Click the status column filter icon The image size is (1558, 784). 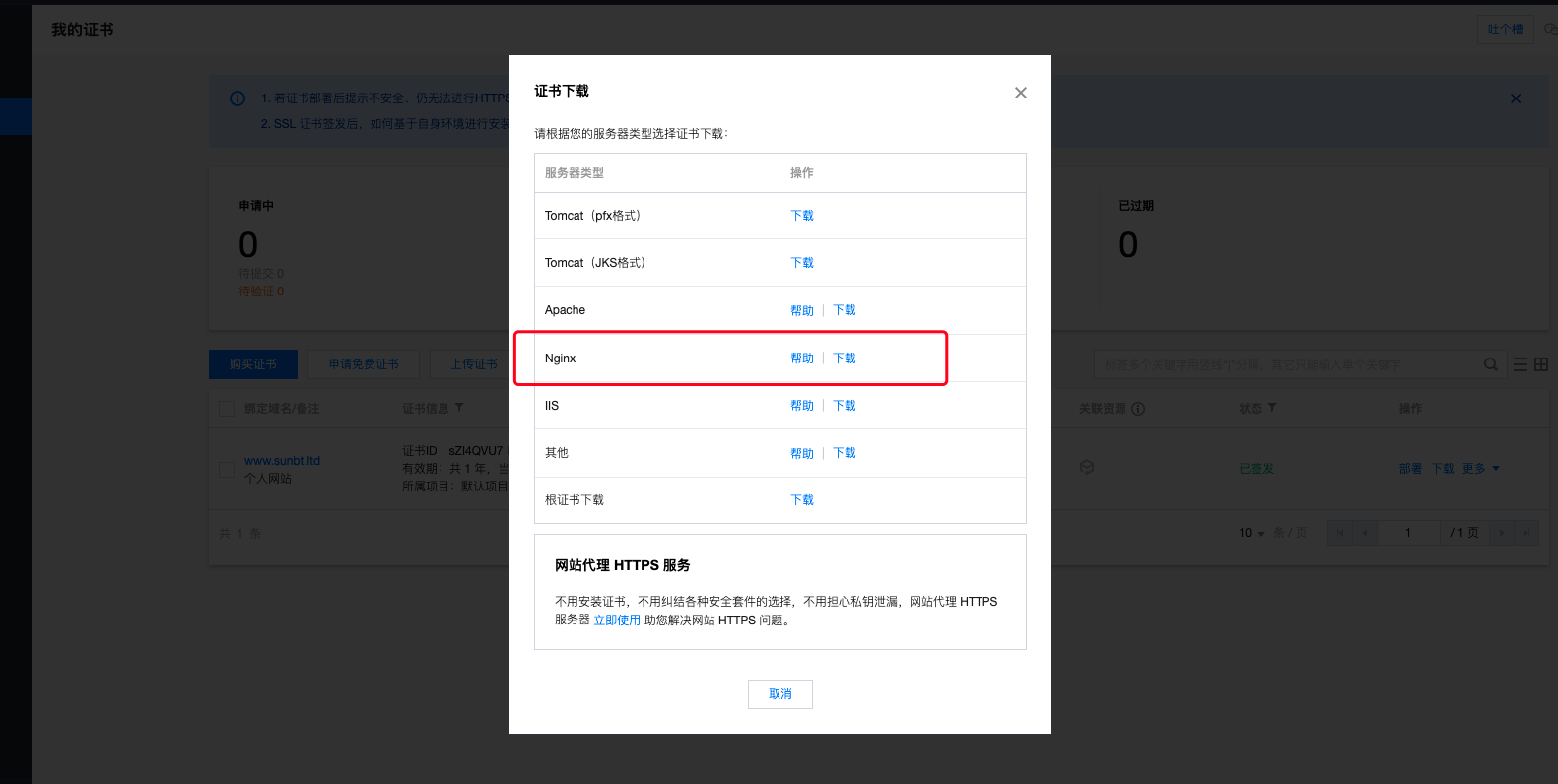point(1272,408)
